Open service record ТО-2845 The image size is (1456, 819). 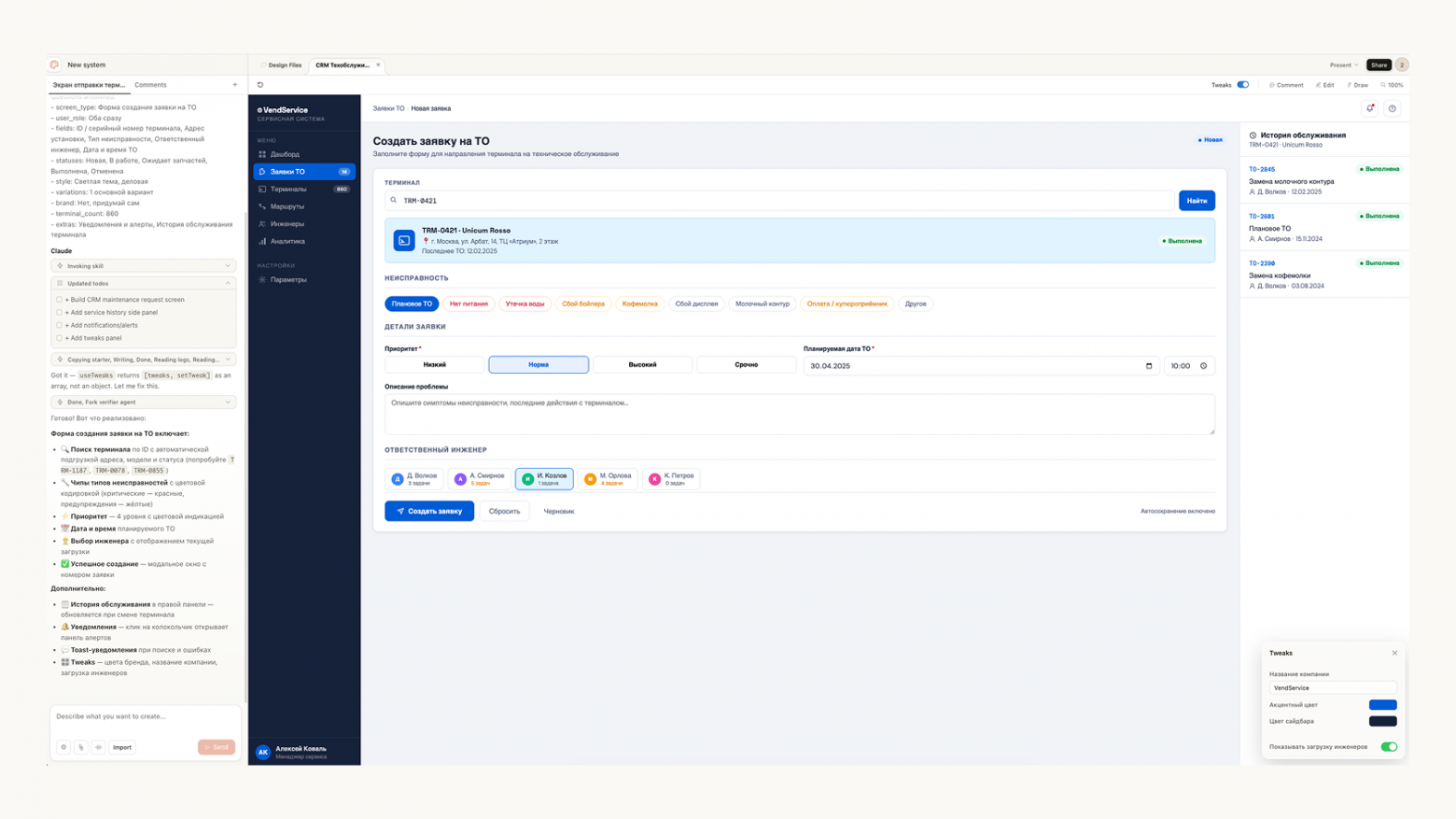pos(1323,180)
